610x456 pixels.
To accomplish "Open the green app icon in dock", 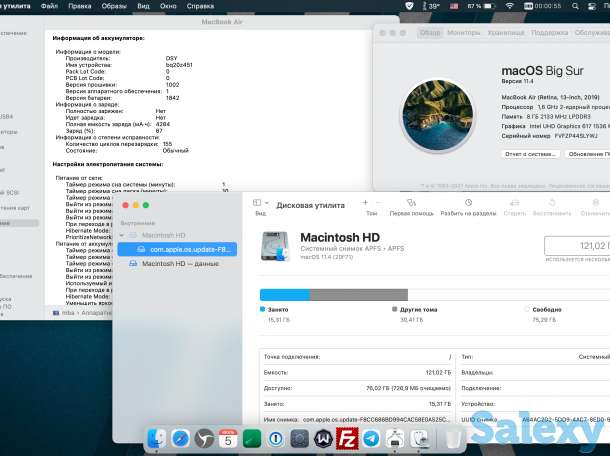I will [x=252, y=439].
